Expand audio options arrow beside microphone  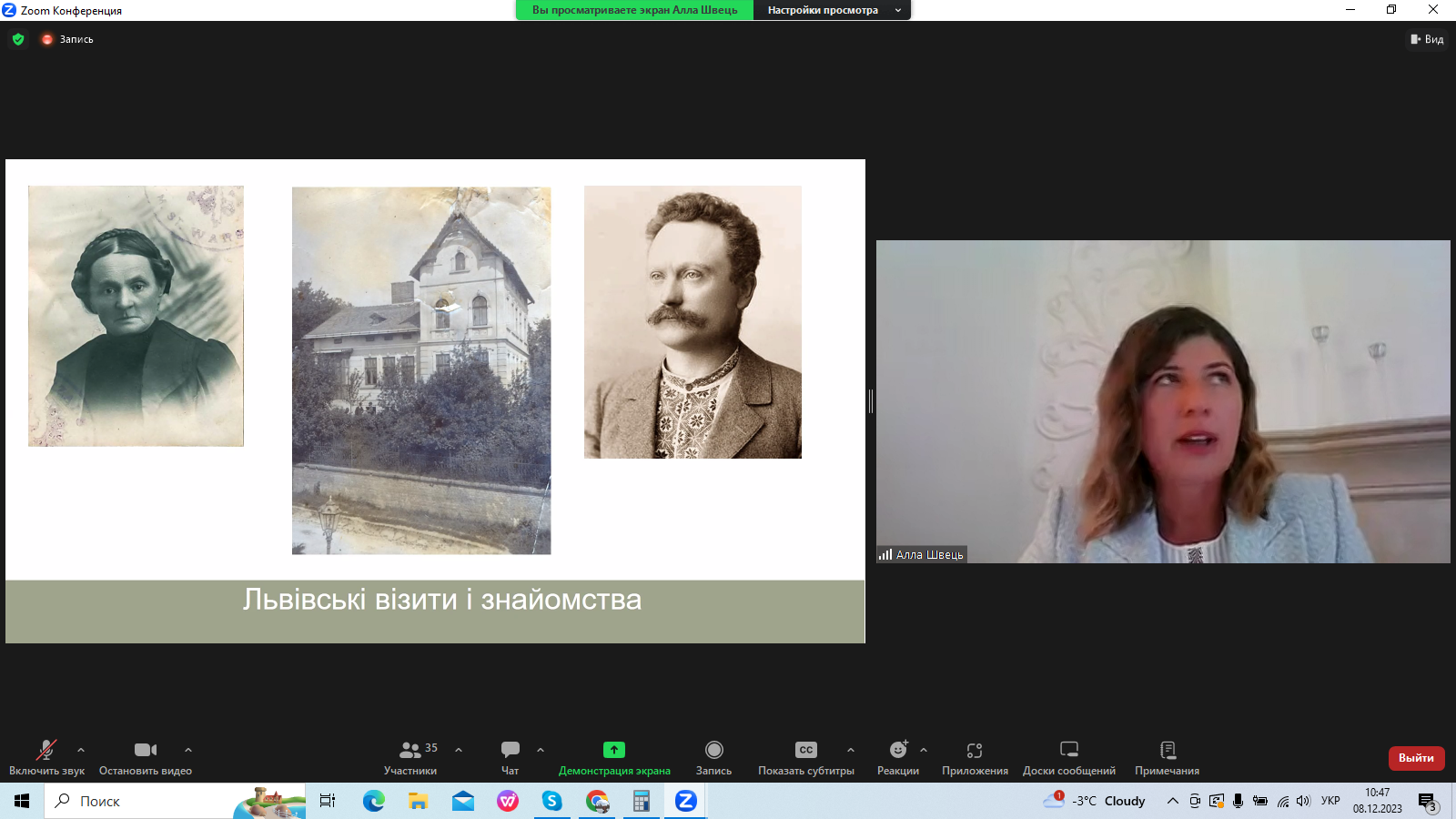pos(81,750)
